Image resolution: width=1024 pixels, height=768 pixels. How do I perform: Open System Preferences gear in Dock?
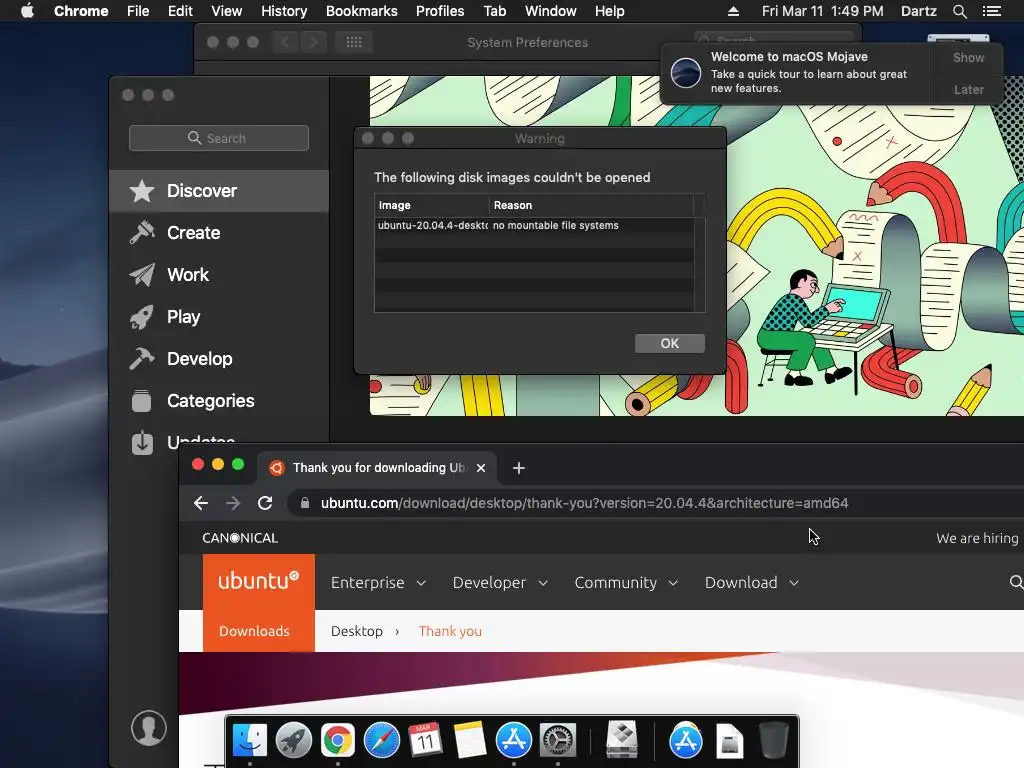tap(557, 740)
